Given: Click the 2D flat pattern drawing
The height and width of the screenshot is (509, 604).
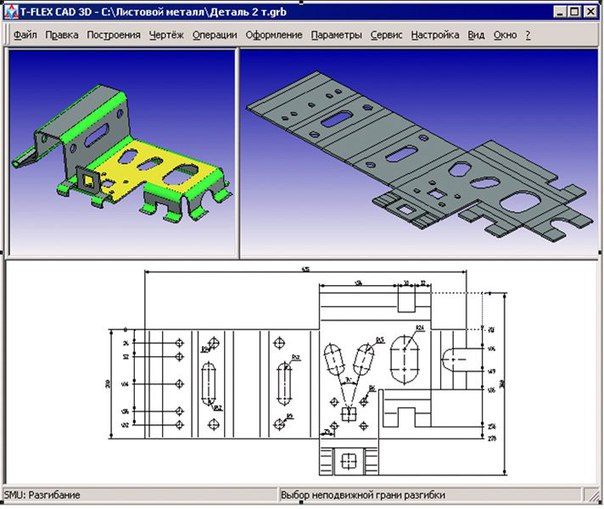Looking at the screenshot, I should coord(307,372).
